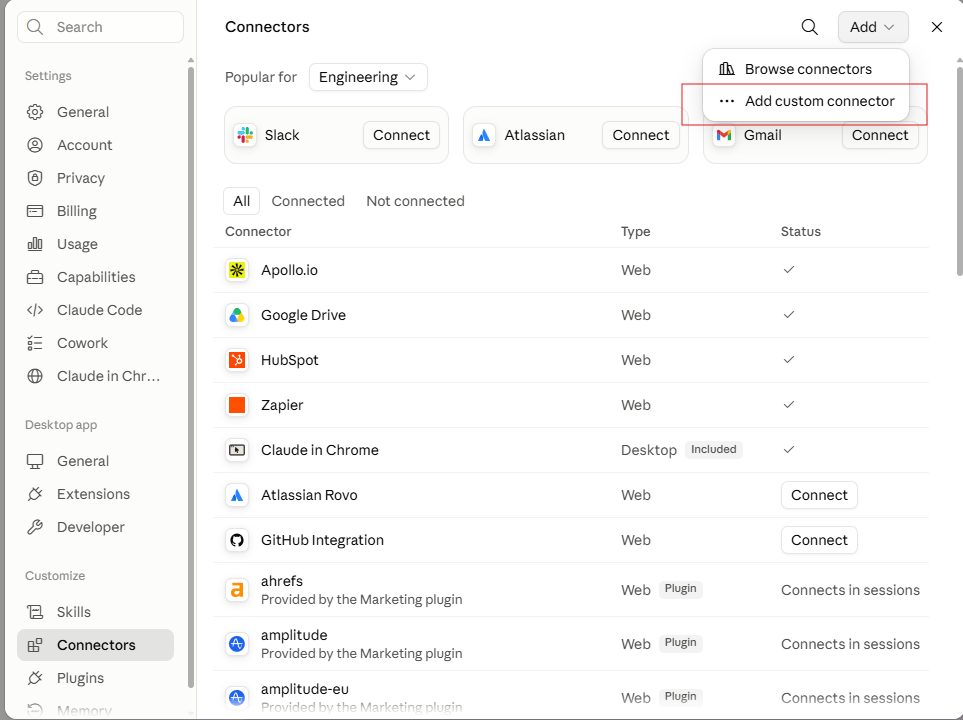Click the Zapier row name
The image size is (963, 720).
[282, 405]
